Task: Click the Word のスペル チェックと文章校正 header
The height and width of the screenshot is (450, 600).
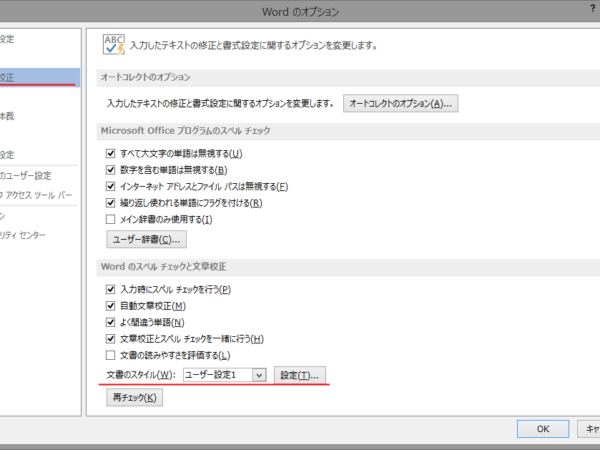Action: pos(163,266)
